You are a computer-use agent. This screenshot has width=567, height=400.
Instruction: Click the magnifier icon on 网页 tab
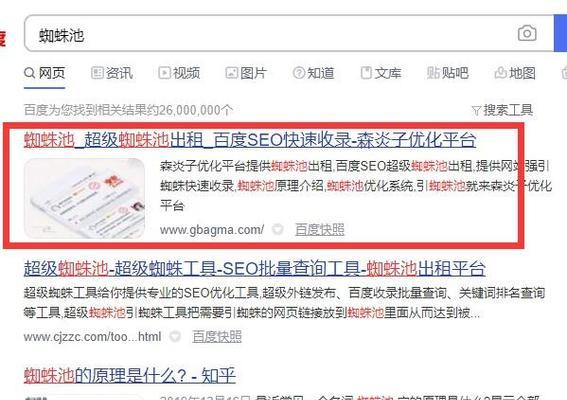point(30,73)
